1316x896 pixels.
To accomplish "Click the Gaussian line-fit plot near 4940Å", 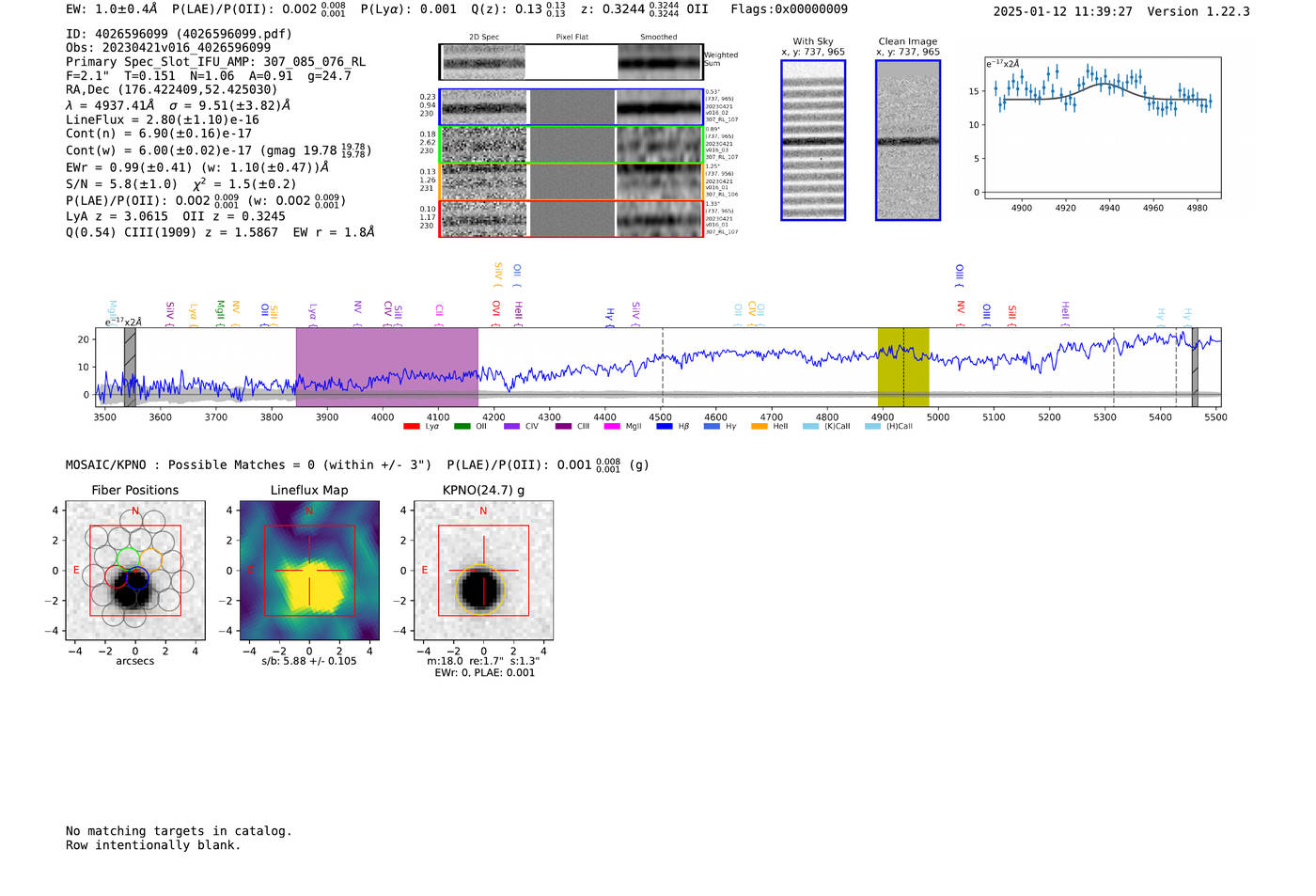I will (1102, 128).
